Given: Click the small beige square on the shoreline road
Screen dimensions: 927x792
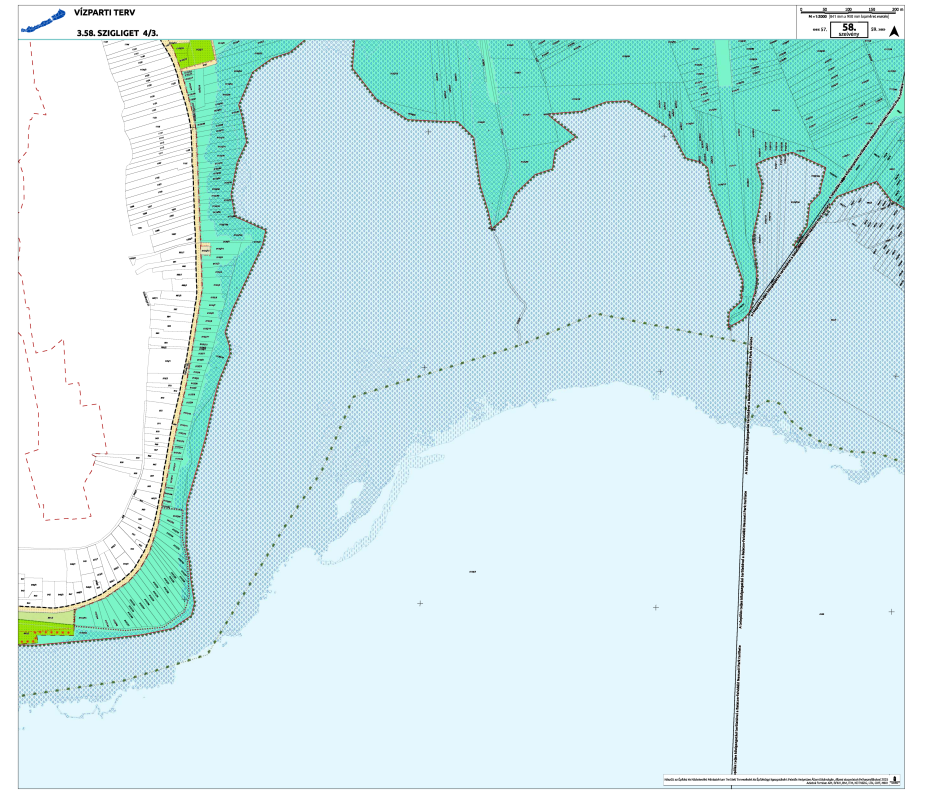Looking at the screenshot, I should [206, 249].
